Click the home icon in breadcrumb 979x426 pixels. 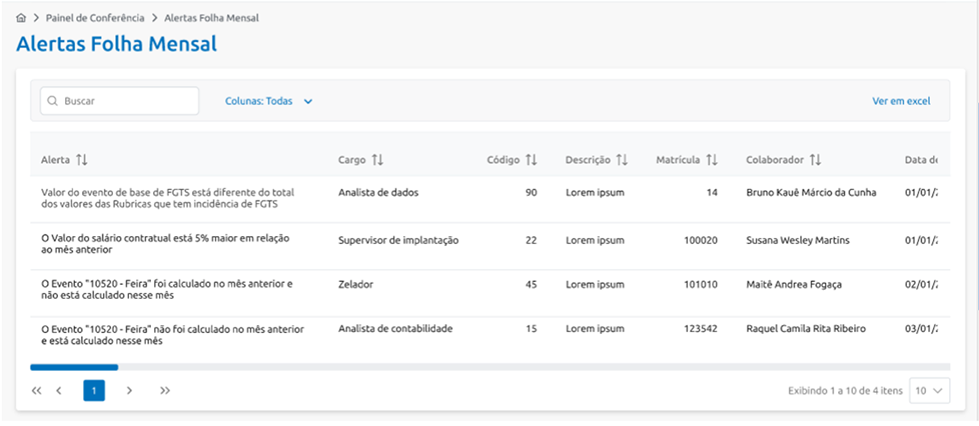tap(21, 18)
